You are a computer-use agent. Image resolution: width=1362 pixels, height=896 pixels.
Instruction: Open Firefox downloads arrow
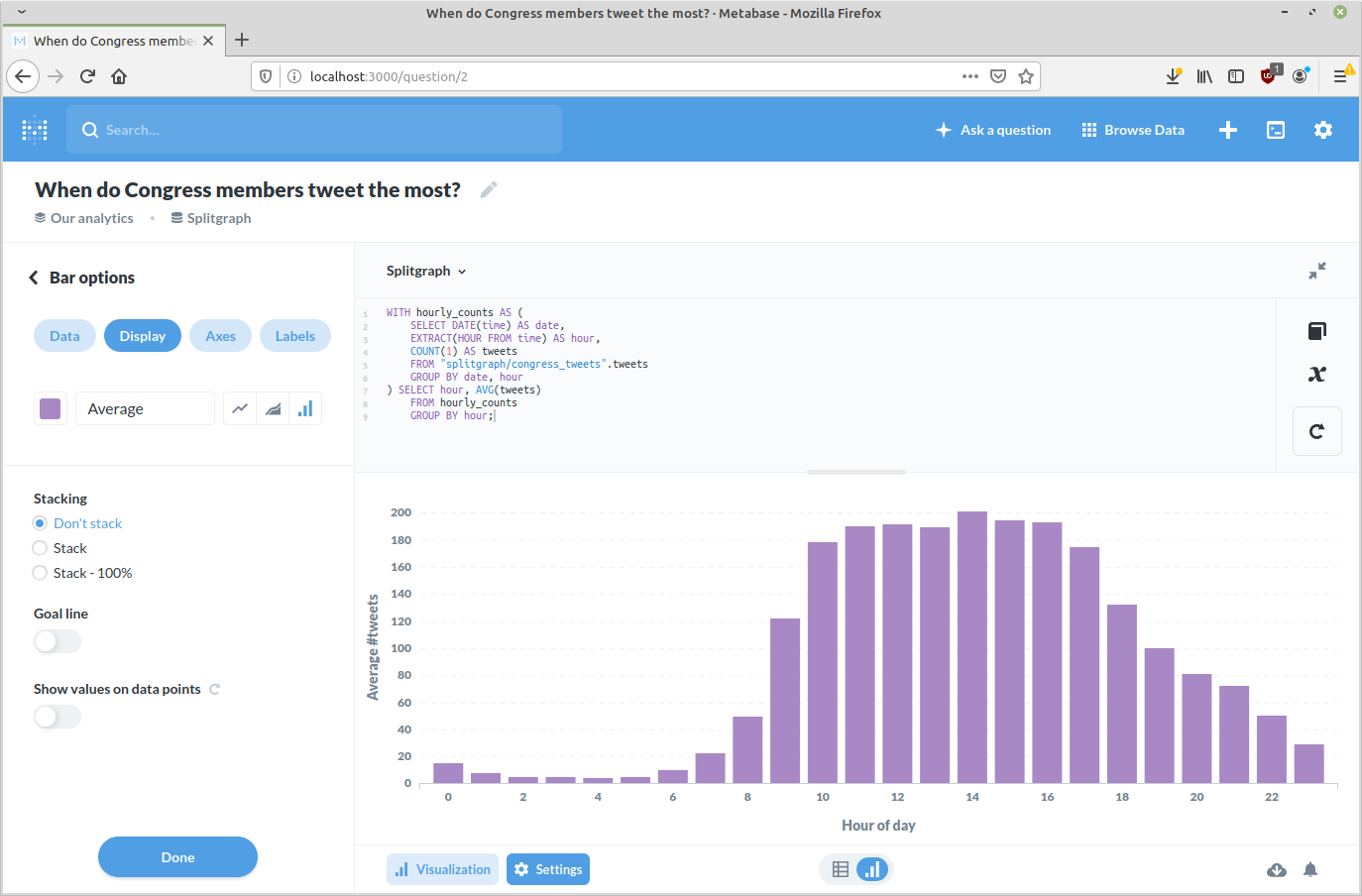coord(1173,76)
